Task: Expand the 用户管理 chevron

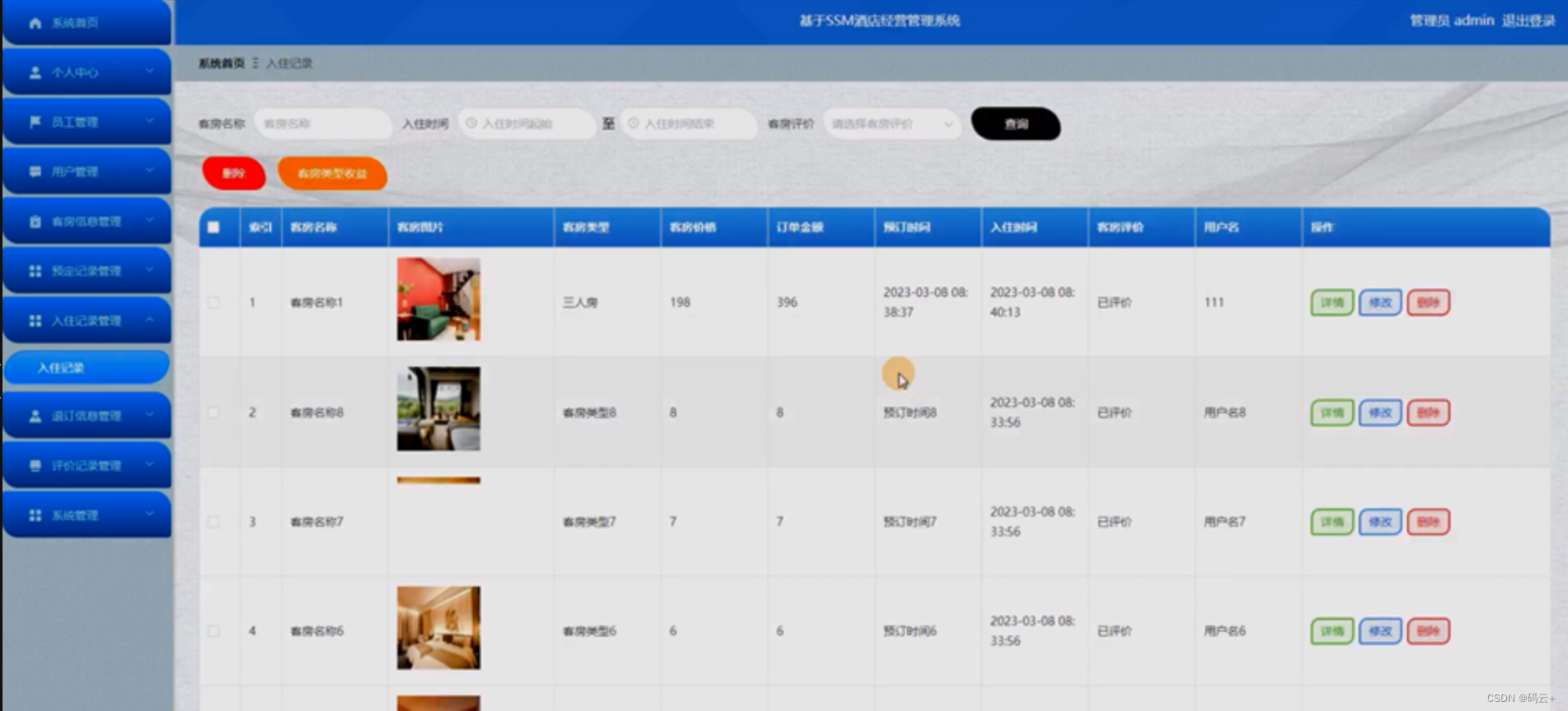Action: click(x=149, y=171)
